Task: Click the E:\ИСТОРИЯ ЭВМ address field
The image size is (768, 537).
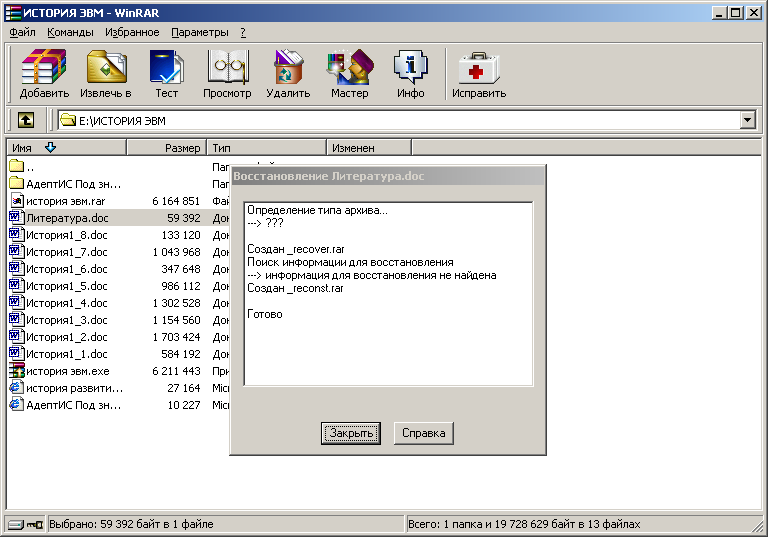Action: (399, 120)
